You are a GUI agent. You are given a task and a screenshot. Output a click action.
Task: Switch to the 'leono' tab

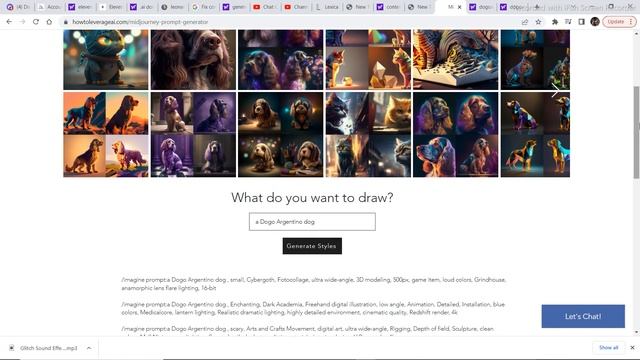(x=173, y=7)
